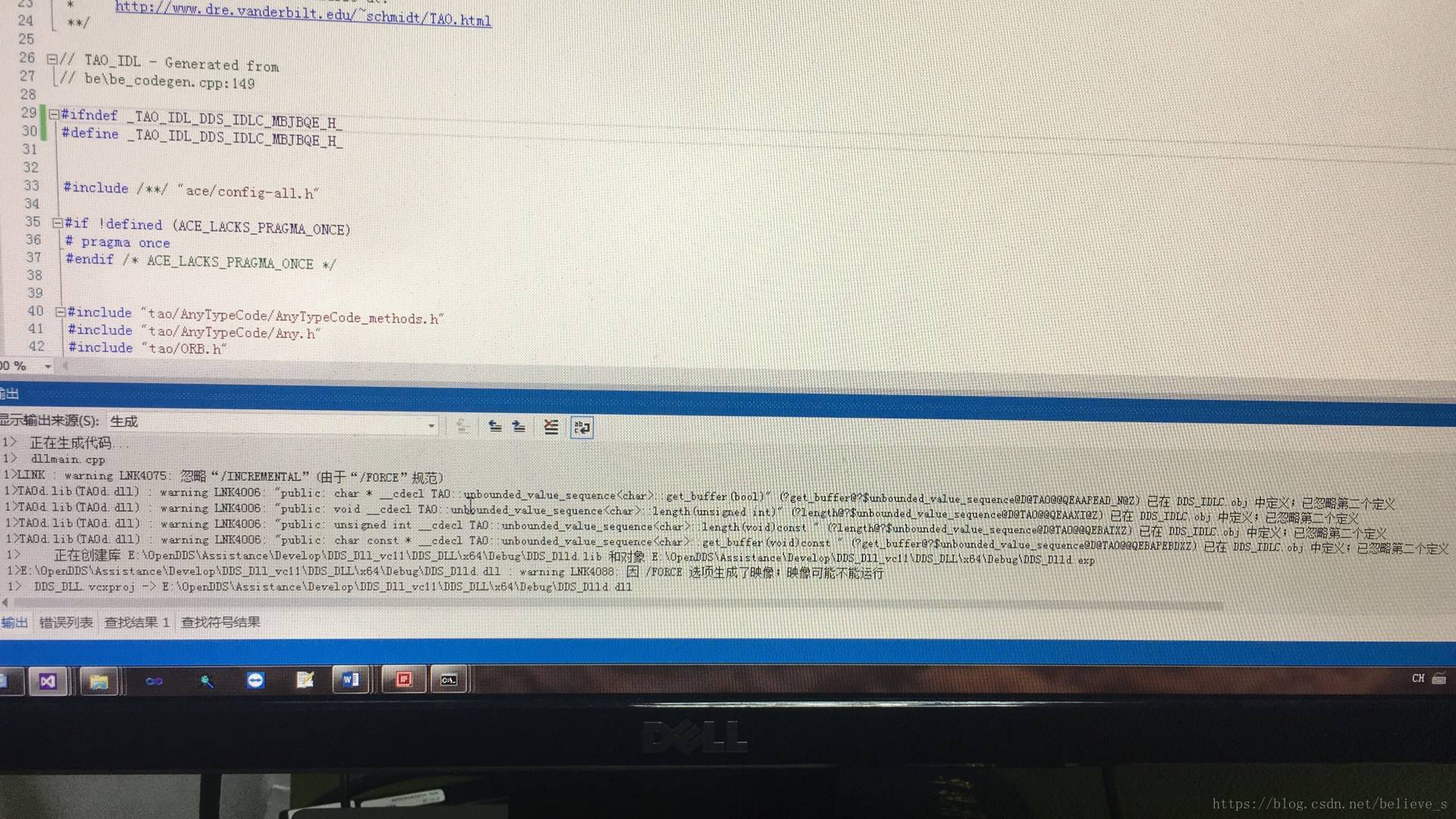The width and height of the screenshot is (1456, 819).
Task: Expand line 40 include block
Action: tap(57, 317)
